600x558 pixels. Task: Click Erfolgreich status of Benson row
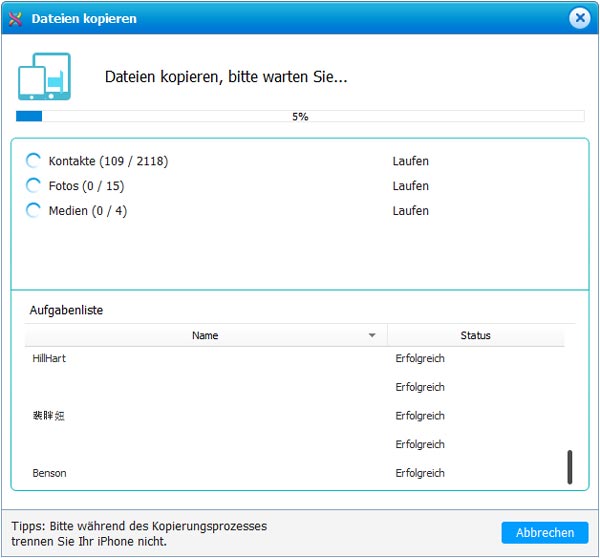pyautogui.click(x=420, y=473)
